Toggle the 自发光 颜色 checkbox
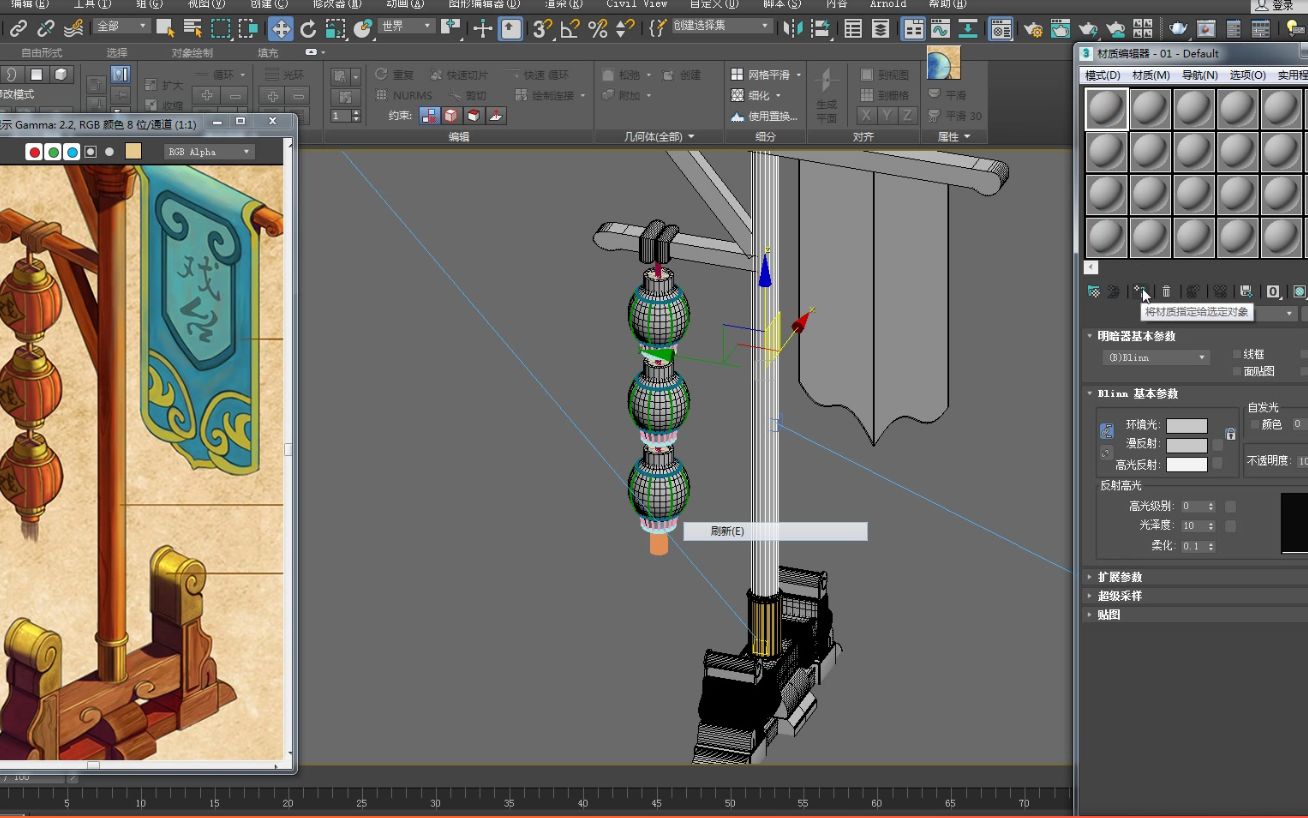The width and height of the screenshot is (1308, 818). tap(1255, 425)
